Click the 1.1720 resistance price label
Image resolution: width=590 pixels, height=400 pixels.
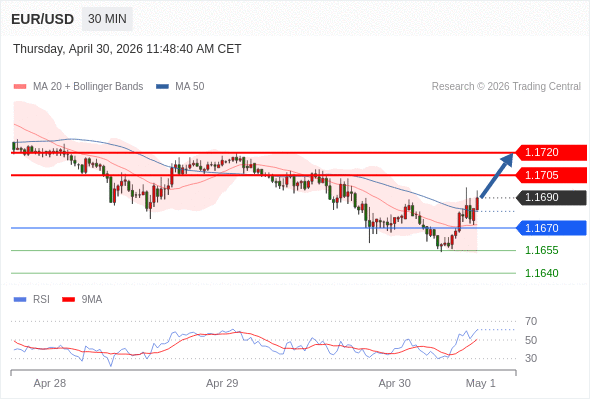pyautogui.click(x=550, y=152)
